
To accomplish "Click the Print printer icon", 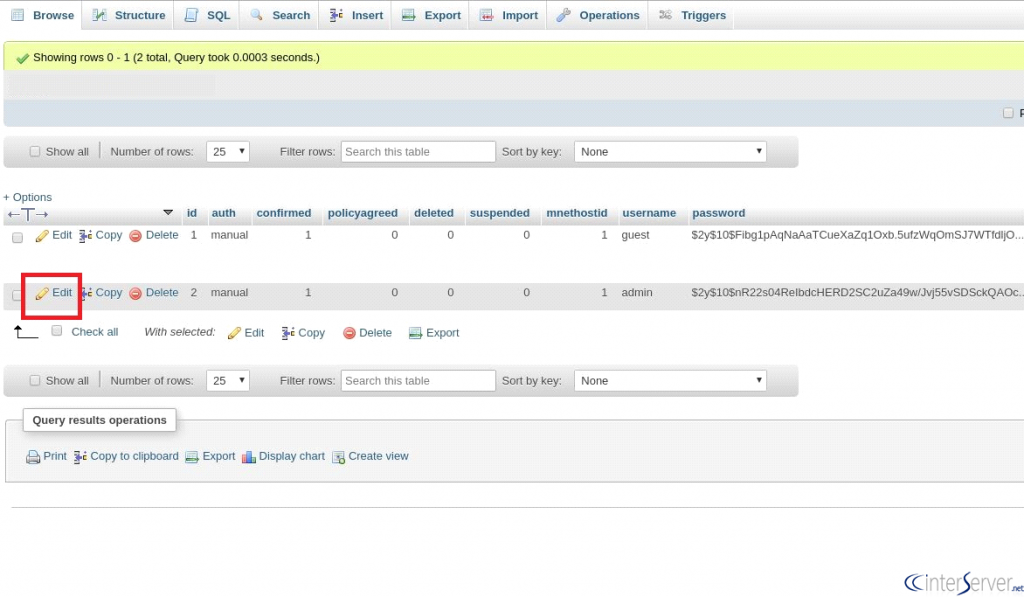I will 33,457.
